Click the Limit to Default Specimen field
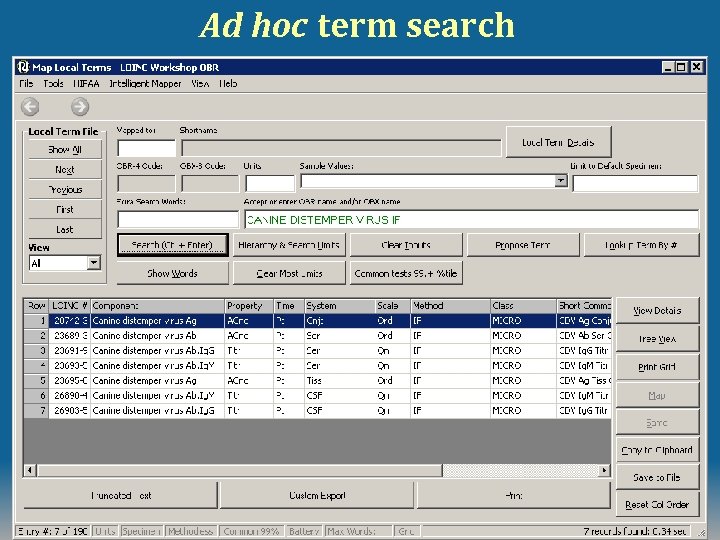The height and width of the screenshot is (540, 720). [635, 183]
